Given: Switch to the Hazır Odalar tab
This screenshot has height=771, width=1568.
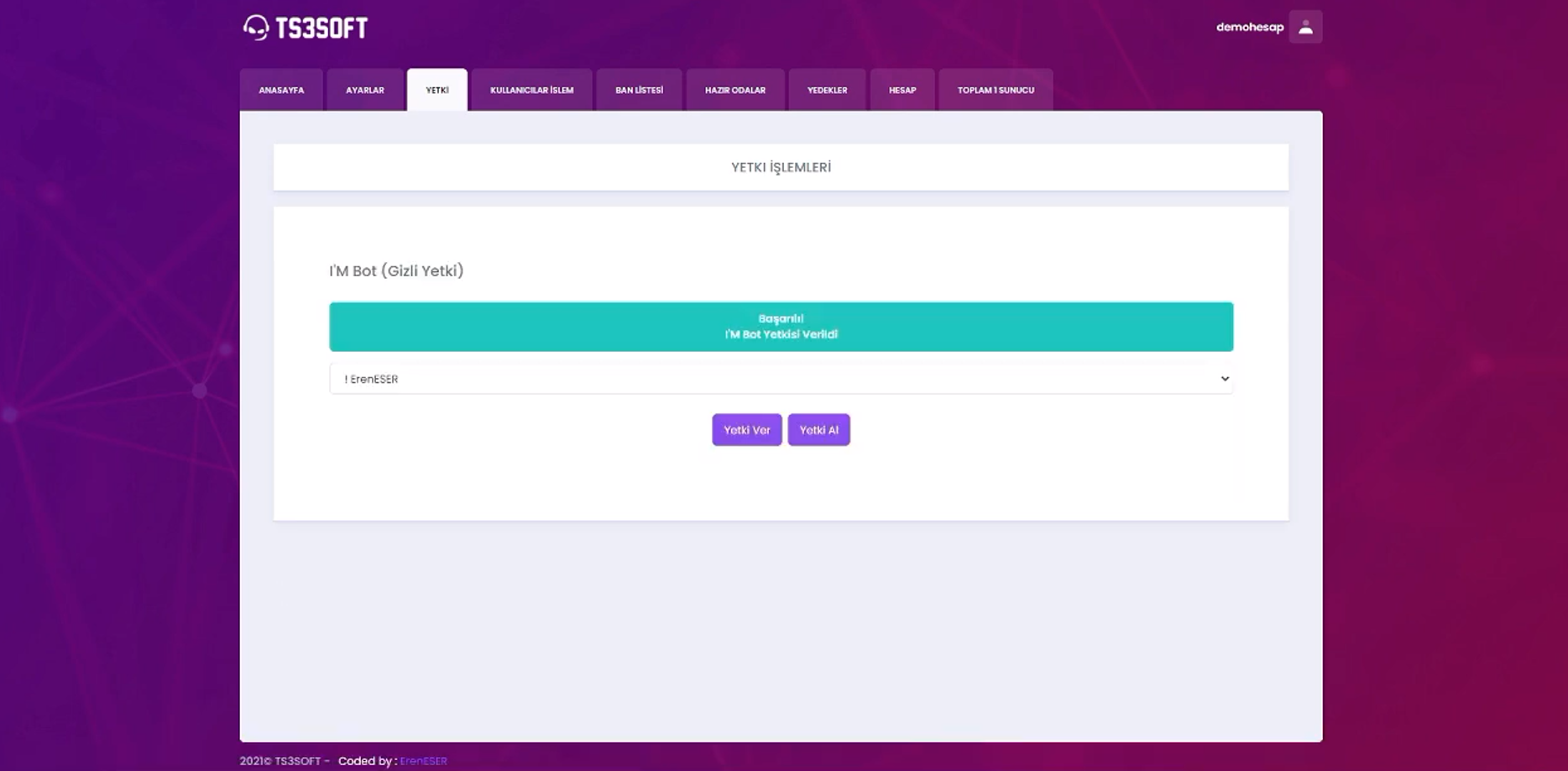Looking at the screenshot, I should [734, 90].
